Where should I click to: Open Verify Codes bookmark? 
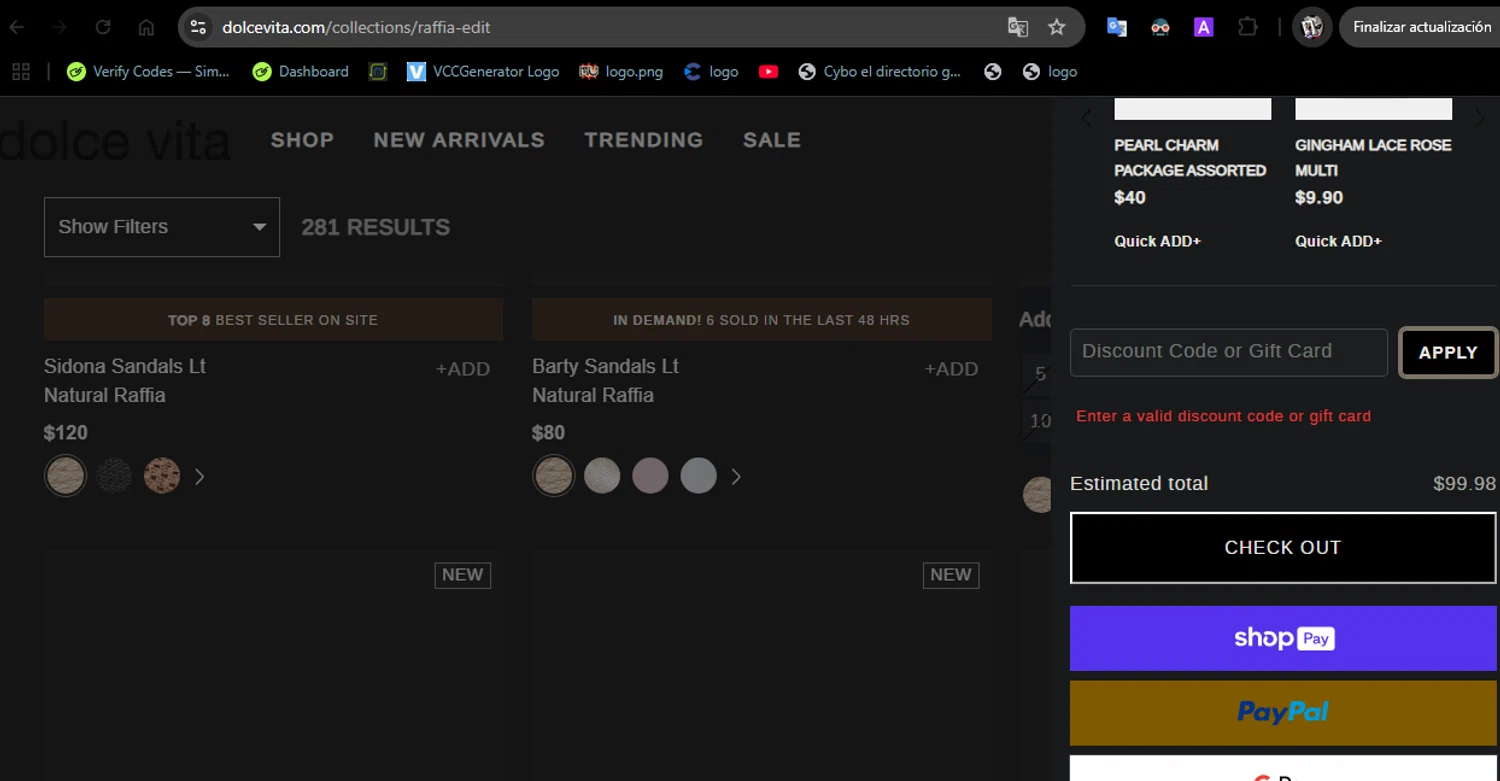coord(148,71)
